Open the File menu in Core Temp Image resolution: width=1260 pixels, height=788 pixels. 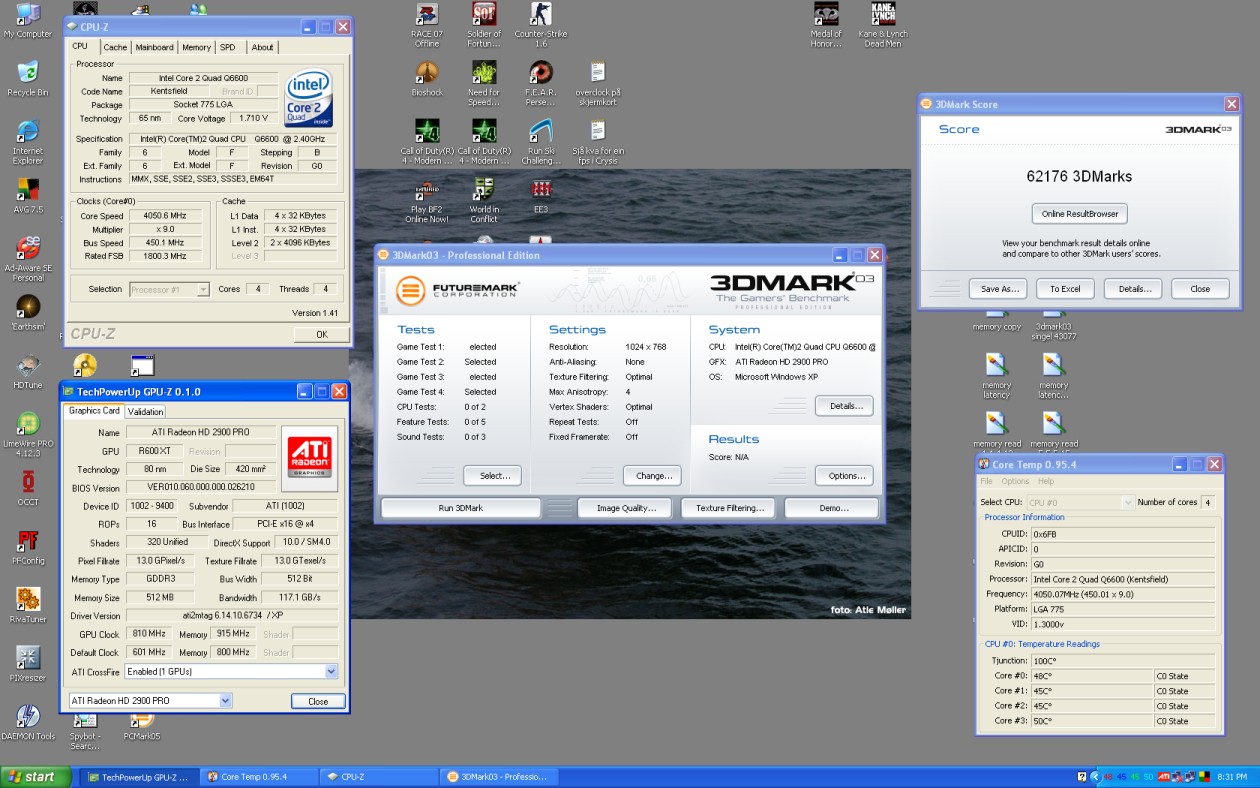[986, 481]
